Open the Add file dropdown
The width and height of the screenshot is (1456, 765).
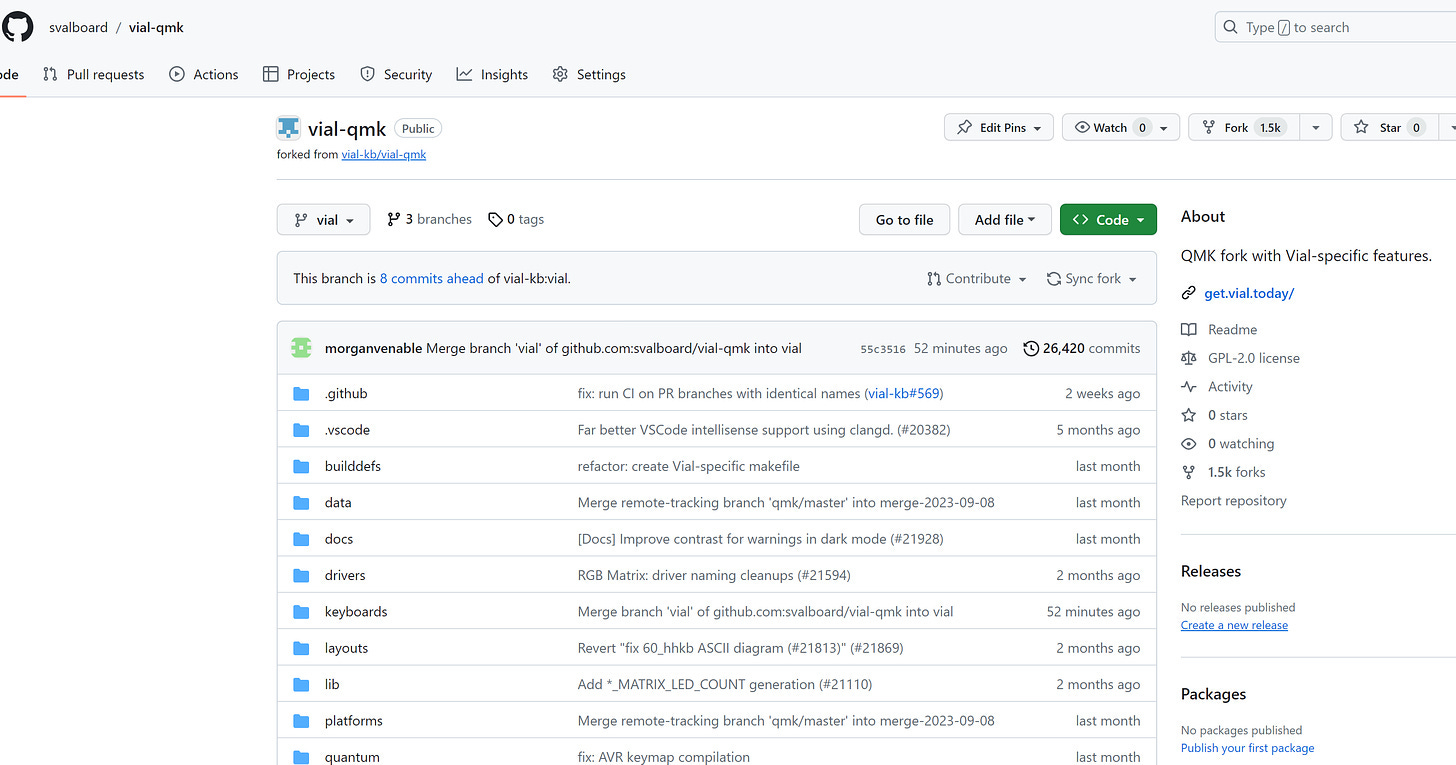pyautogui.click(x=1005, y=220)
